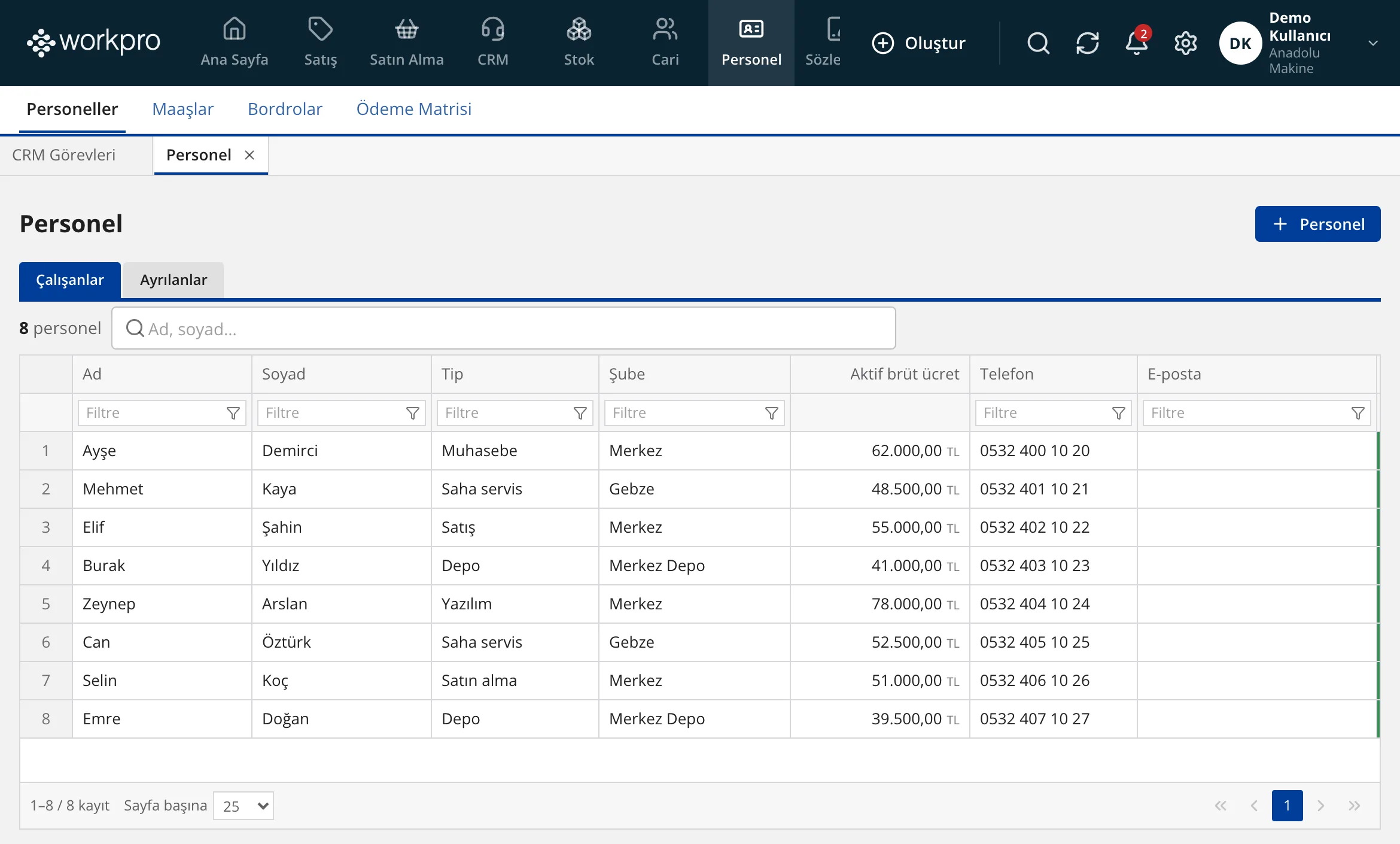Click the Ad column Filtre input
1400x844 pixels.
[162, 413]
